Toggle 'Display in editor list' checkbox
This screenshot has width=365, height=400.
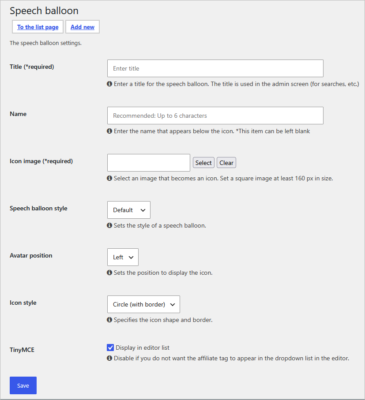pos(110,348)
